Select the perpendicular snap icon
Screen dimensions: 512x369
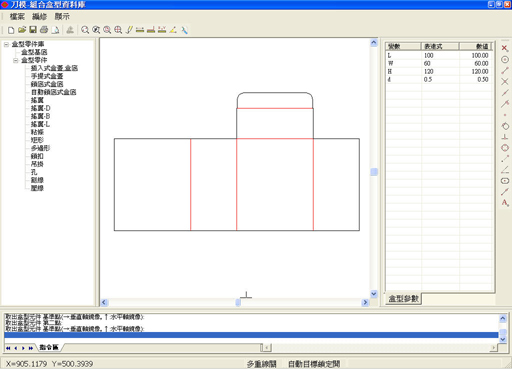505,137
